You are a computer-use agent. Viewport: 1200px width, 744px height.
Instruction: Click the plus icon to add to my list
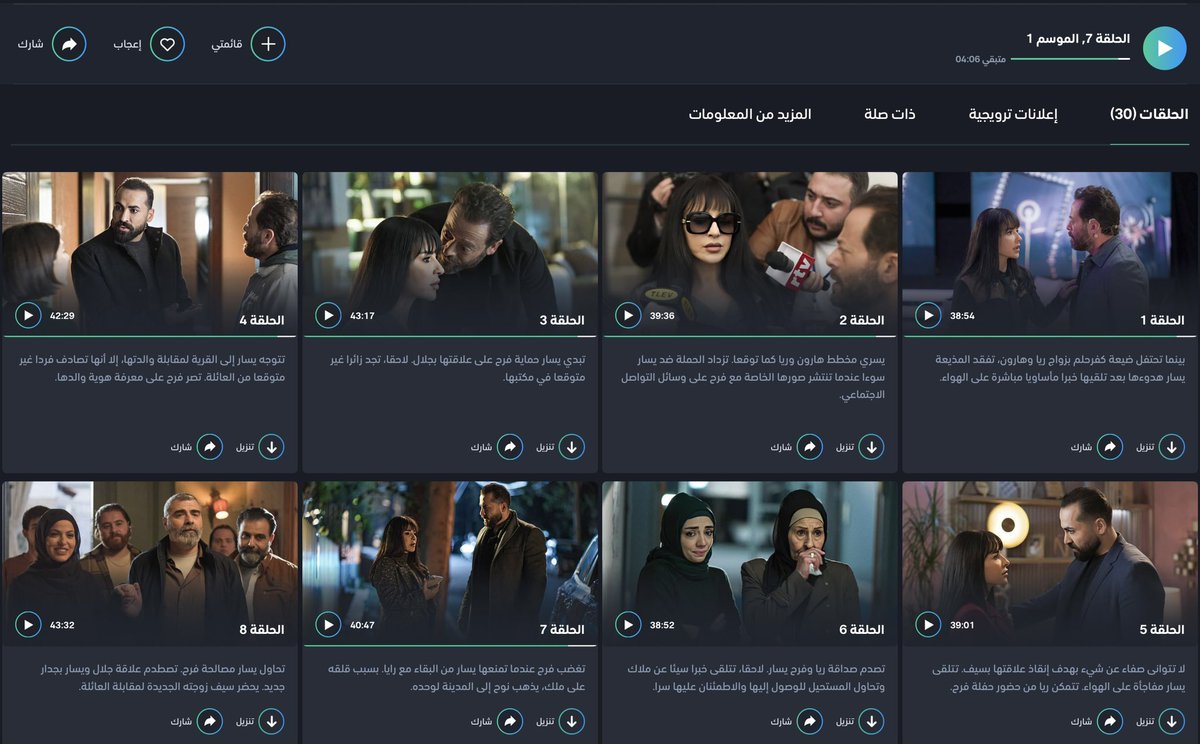(268, 44)
